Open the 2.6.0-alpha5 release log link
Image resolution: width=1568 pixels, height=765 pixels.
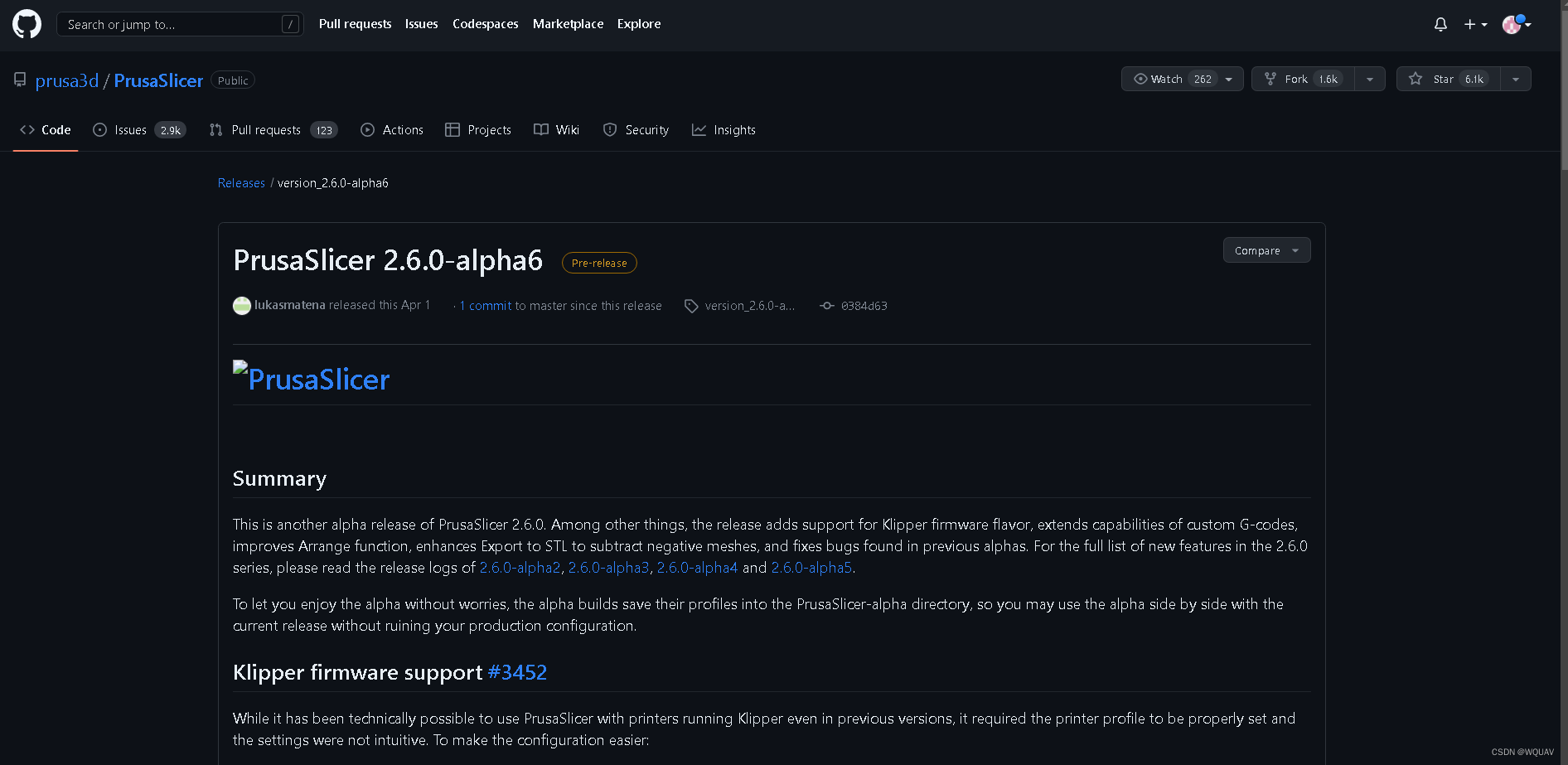point(811,568)
